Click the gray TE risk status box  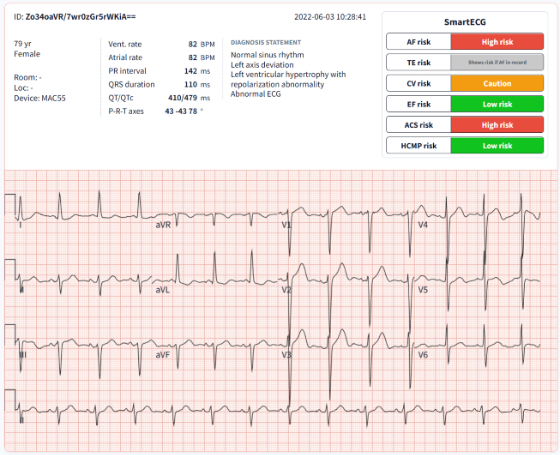497,62
